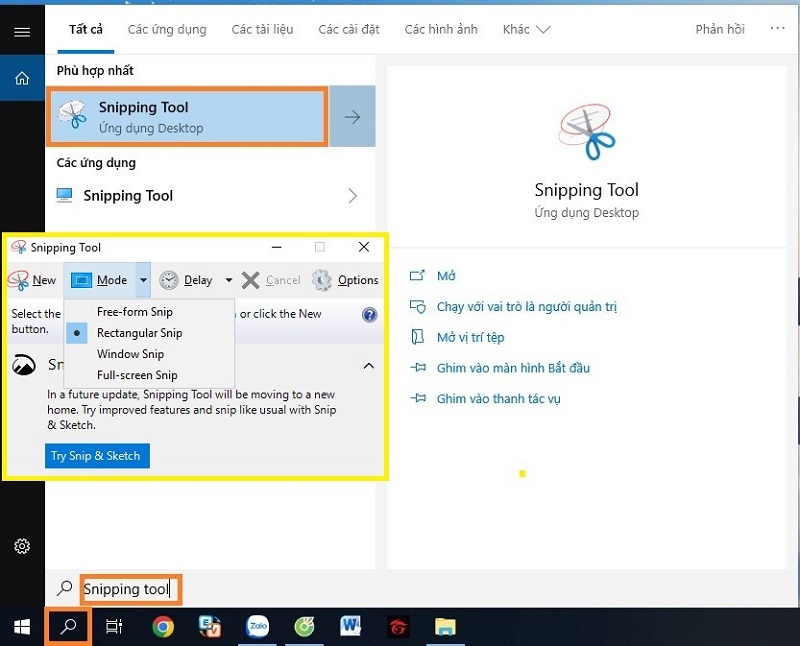Image resolution: width=800 pixels, height=646 pixels.
Task: Choose Free-form Snip mode
Action: point(135,313)
